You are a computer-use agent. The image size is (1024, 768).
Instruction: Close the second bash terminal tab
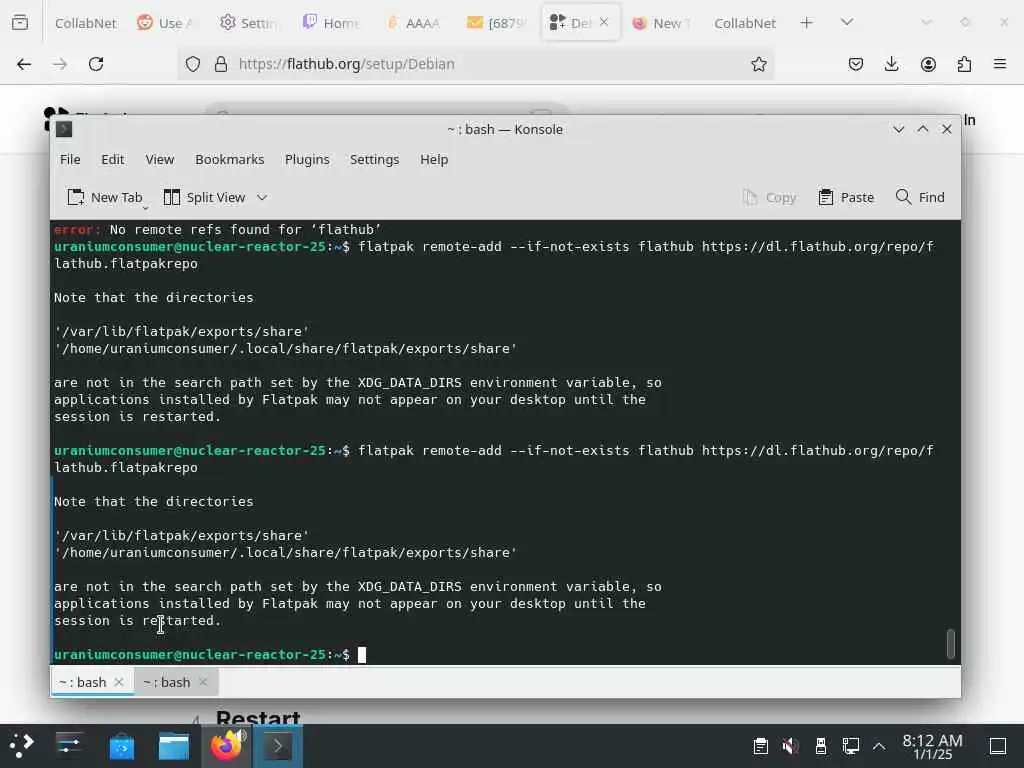click(203, 682)
